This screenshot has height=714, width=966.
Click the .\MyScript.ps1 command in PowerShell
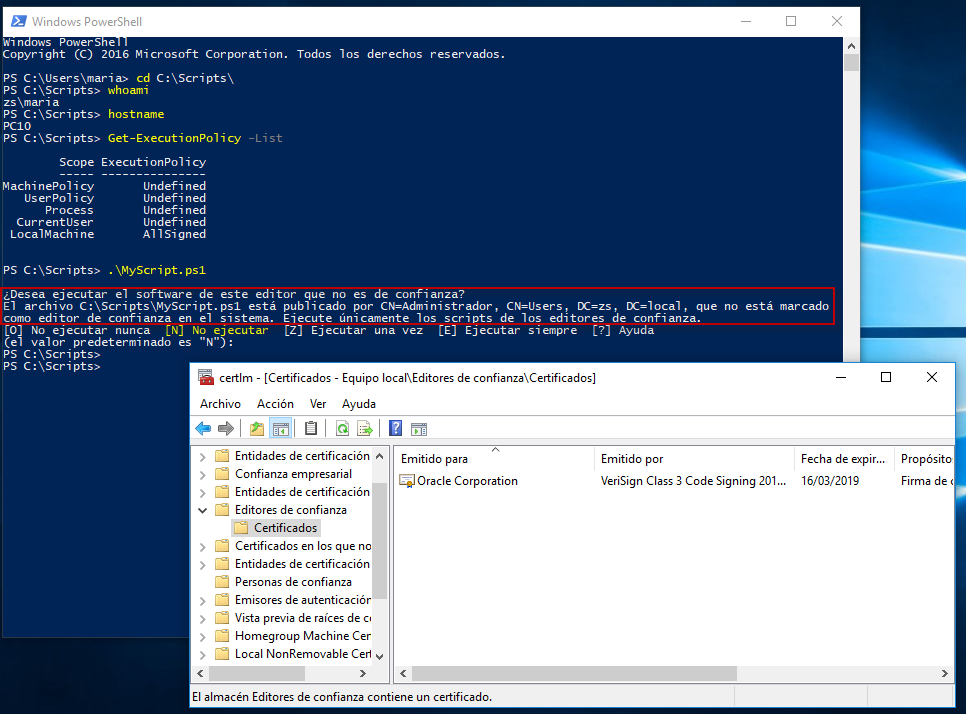156,270
